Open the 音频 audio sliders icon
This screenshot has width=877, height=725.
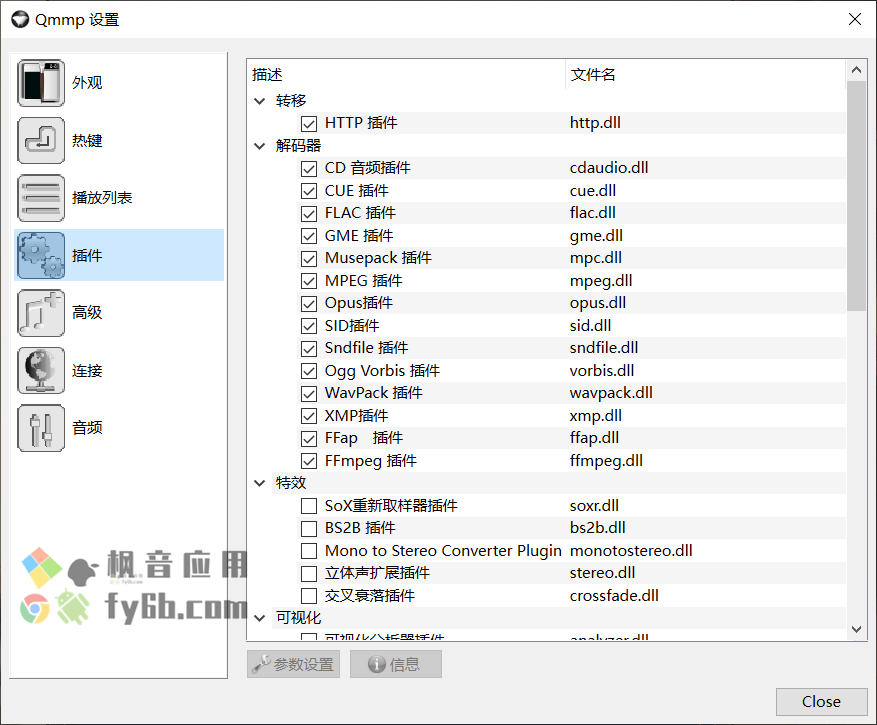tap(41, 428)
